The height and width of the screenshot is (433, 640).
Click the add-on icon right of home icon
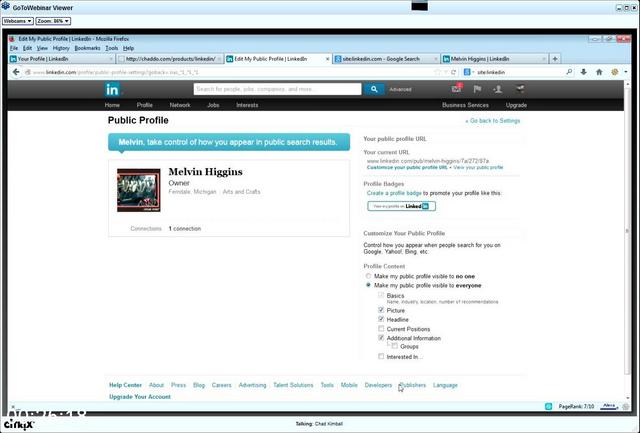615,72
